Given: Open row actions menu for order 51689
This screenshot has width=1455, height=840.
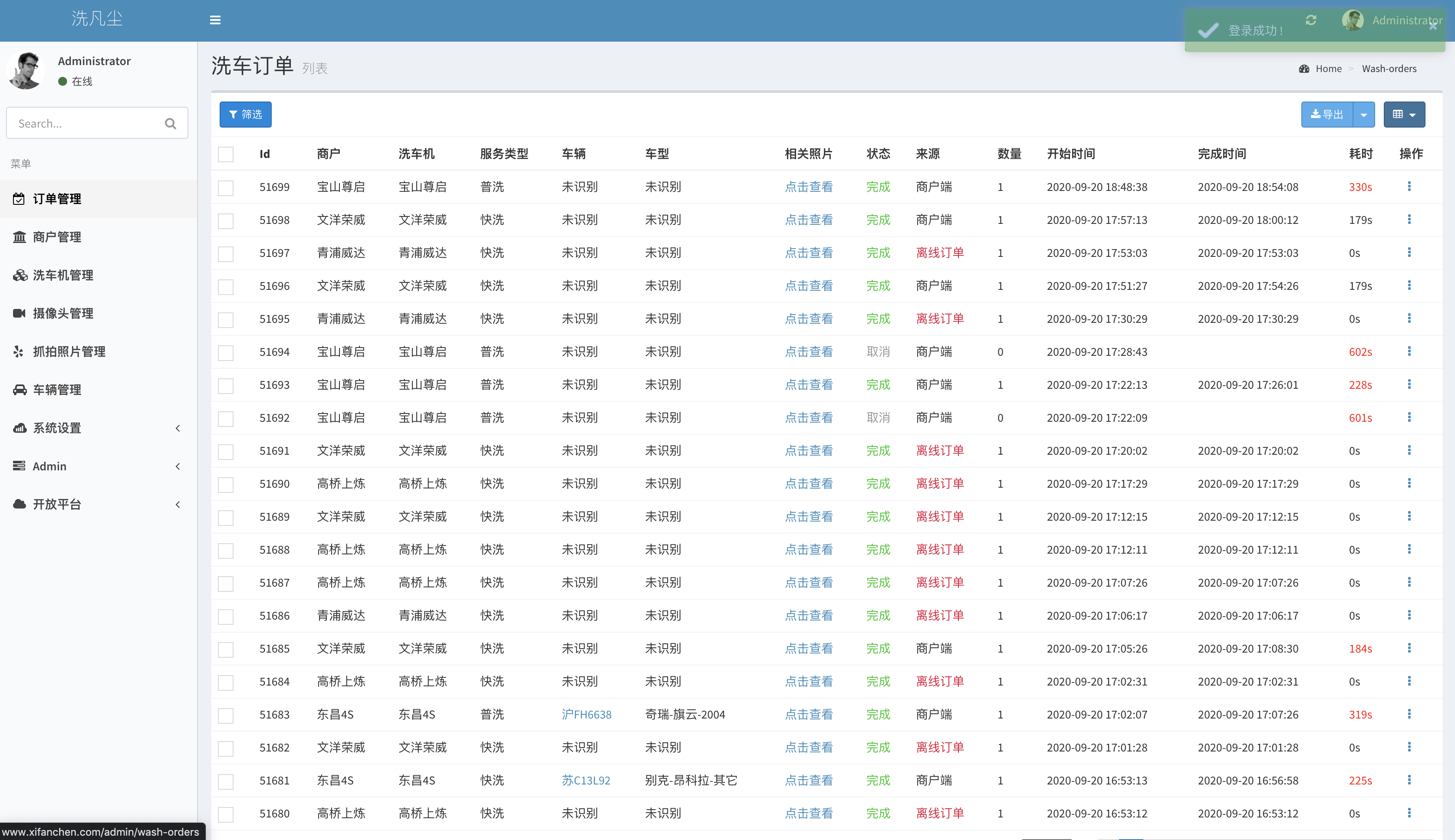Looking at the screenshot, I should 1409,516.
